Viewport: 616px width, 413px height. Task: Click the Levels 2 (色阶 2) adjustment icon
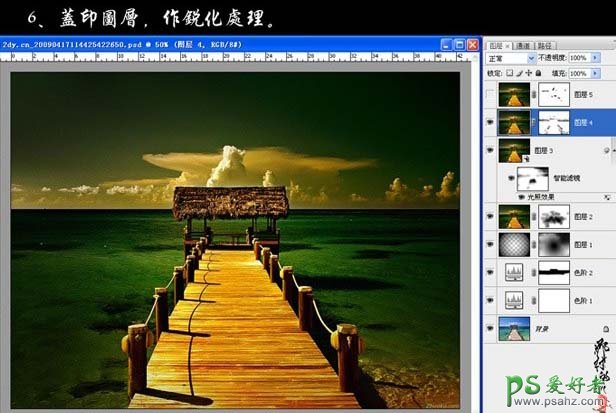(x=517, y=271)
